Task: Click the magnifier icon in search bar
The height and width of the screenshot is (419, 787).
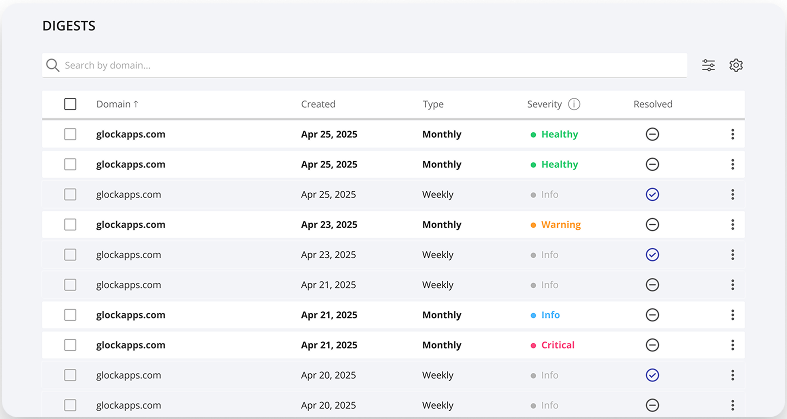Action: [x=53, y=66]
